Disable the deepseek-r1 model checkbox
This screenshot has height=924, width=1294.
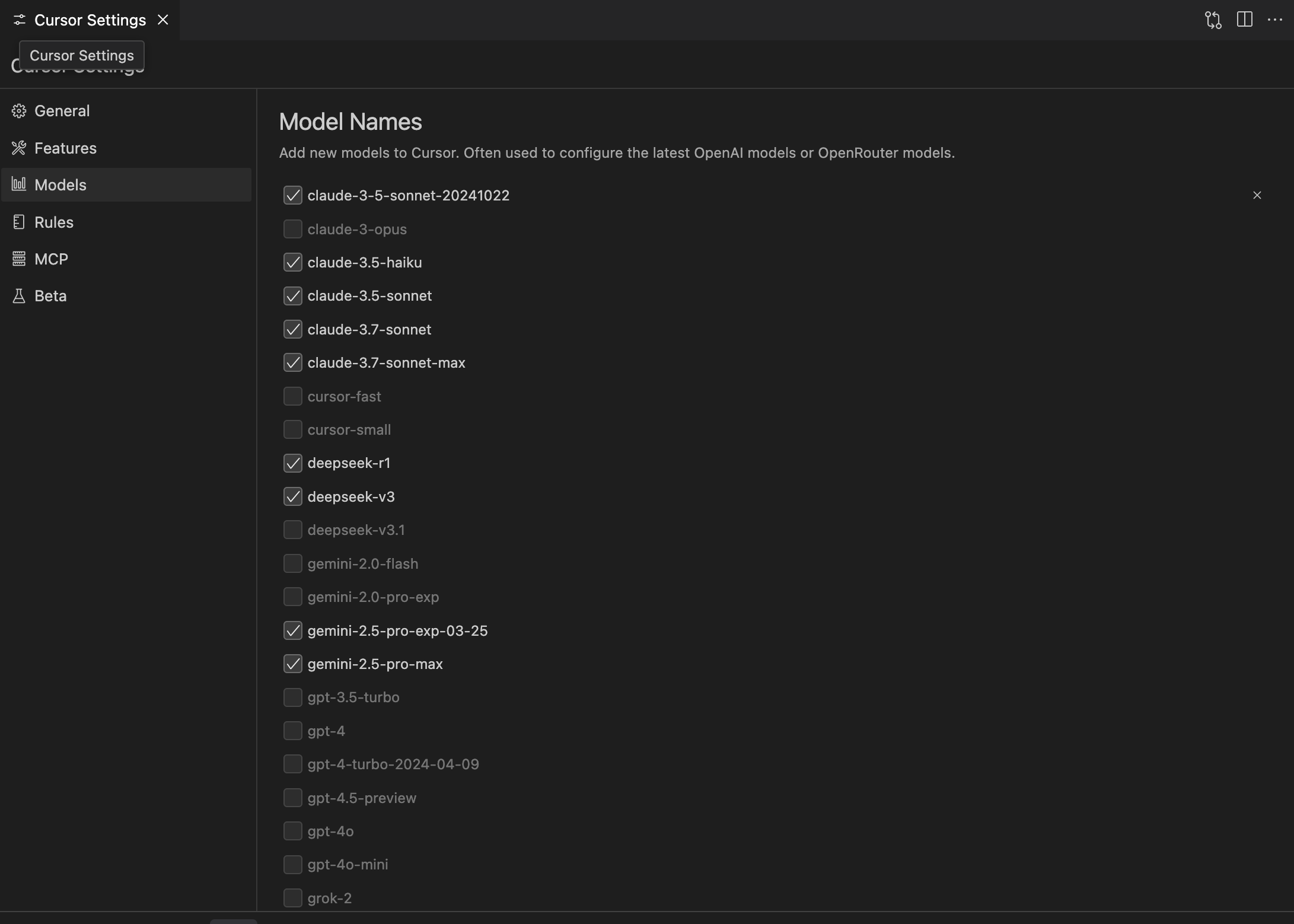293,463
